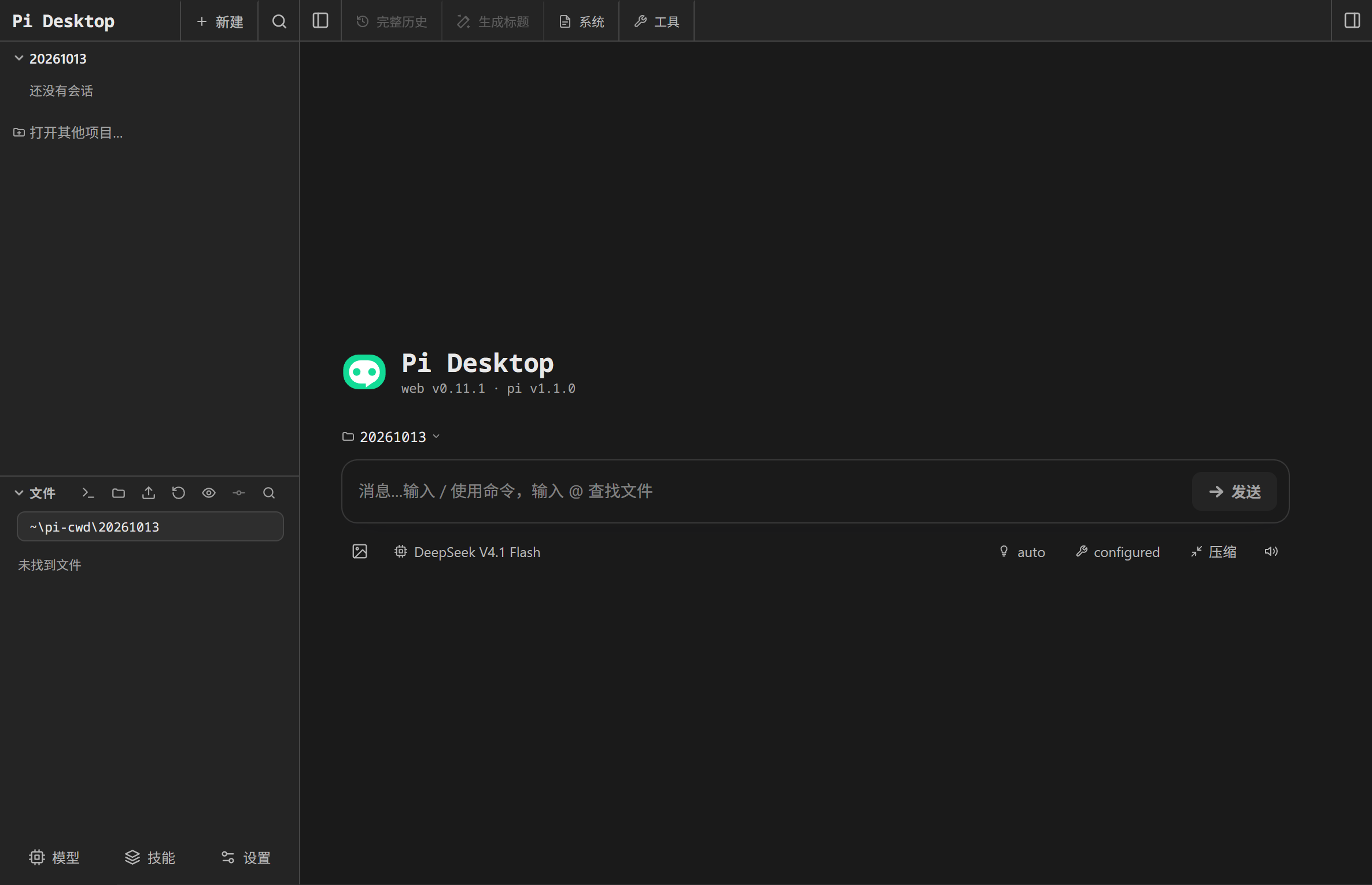This screenshot has width=1372, height=885.
Task: Click the Pi Desktop title in top-left
Action: 64,21
